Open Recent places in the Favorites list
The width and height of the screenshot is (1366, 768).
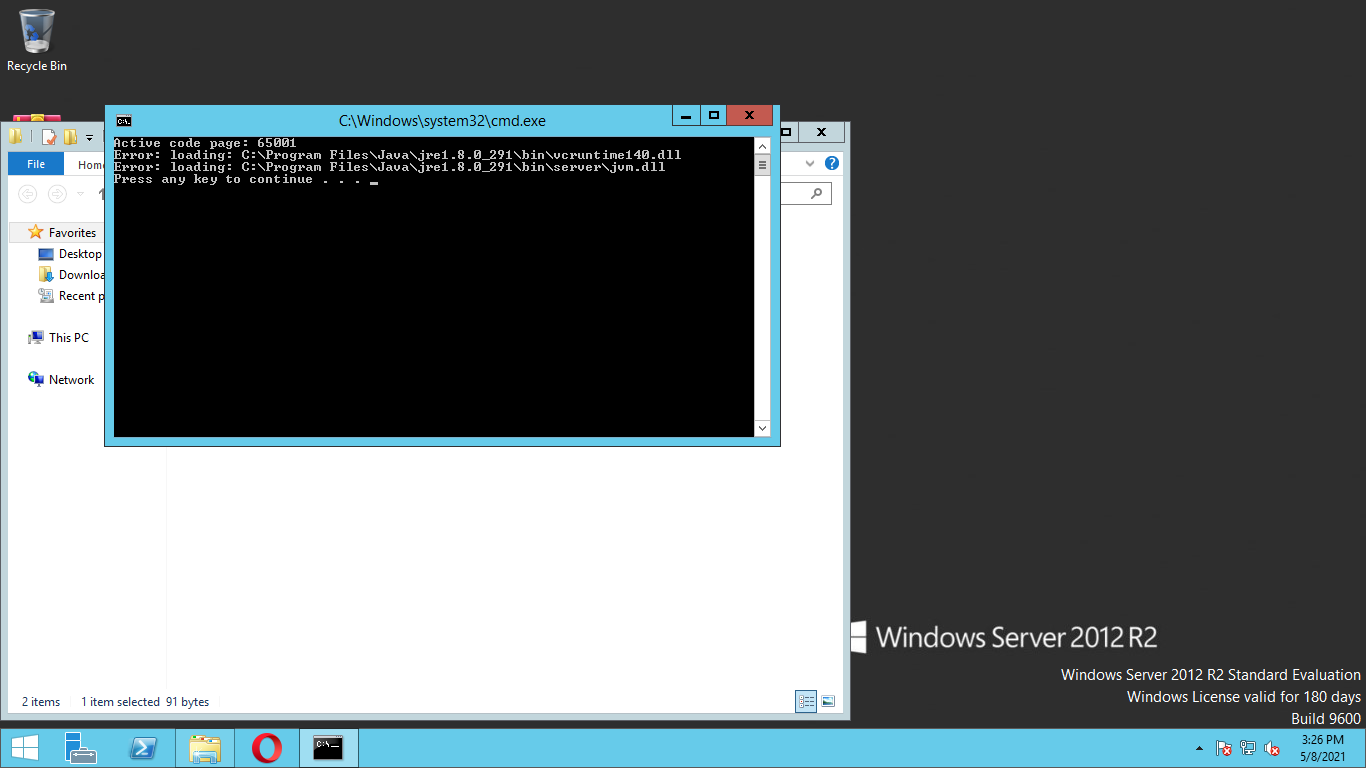71,296
